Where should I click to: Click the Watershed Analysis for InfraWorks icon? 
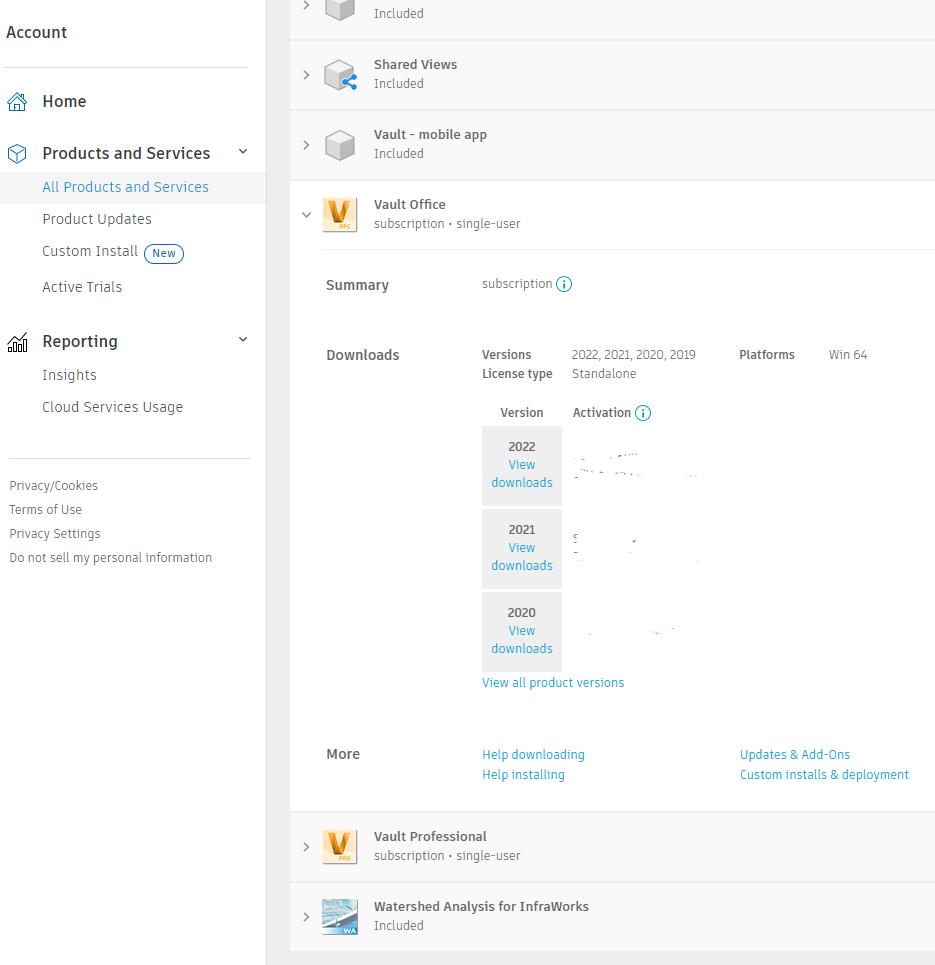340,916
